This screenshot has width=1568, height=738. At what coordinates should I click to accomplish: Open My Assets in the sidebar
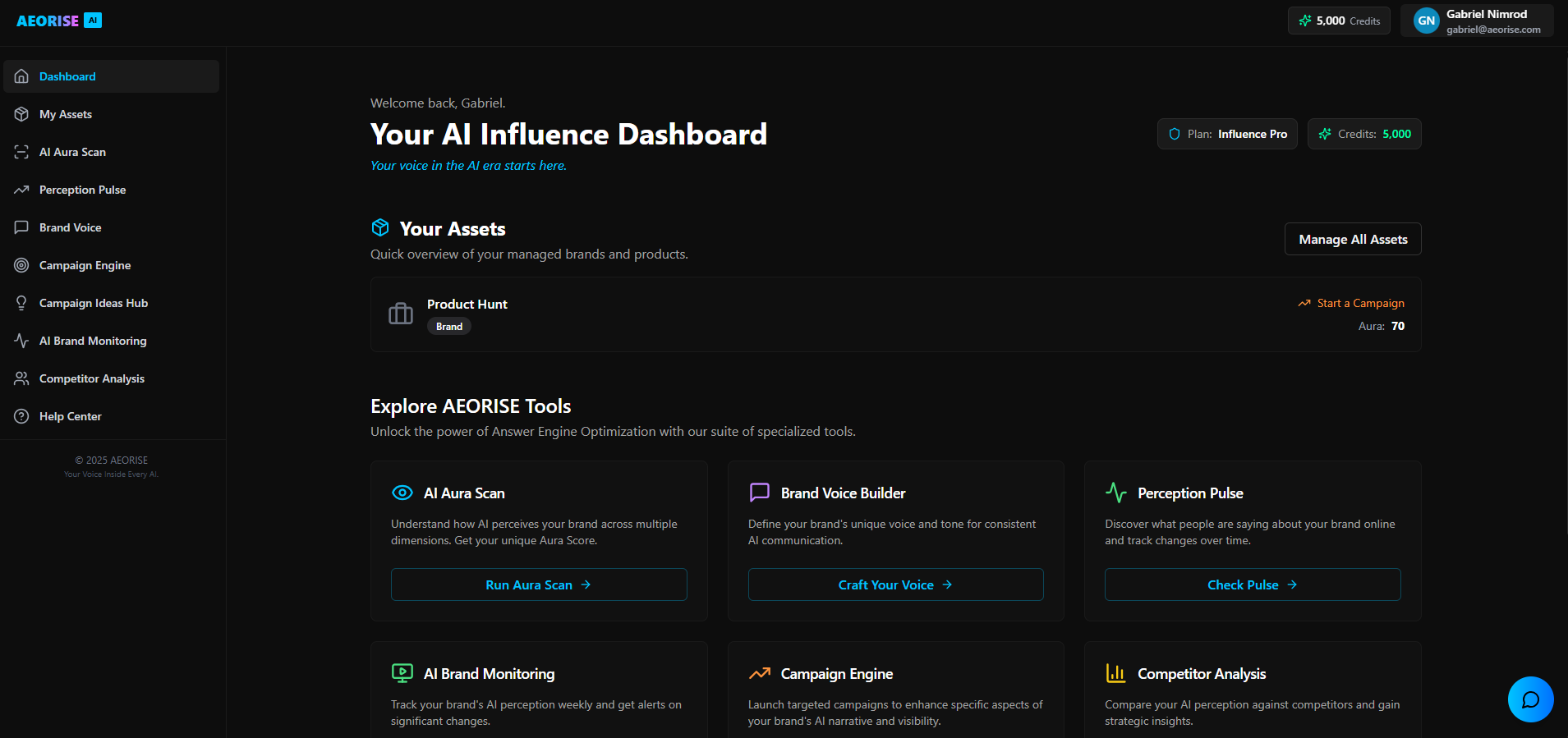pos(66,114)
